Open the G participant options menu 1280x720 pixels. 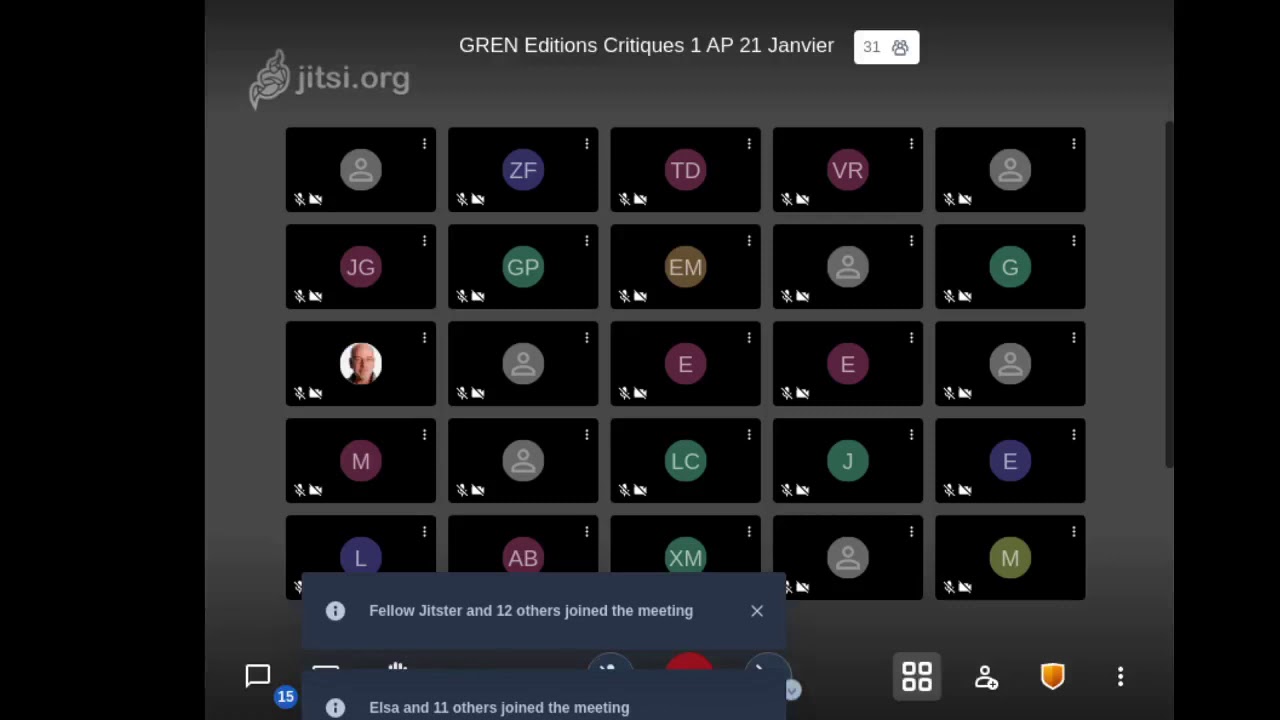(1073, 241)
